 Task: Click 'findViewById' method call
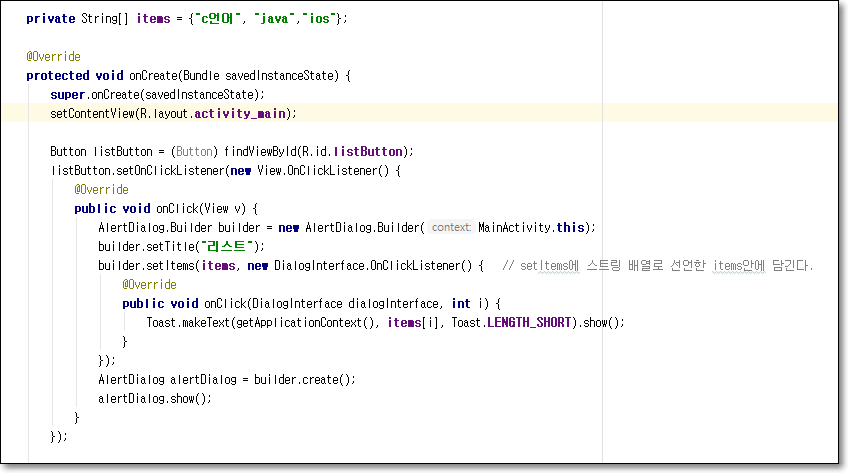click(261, 151)
